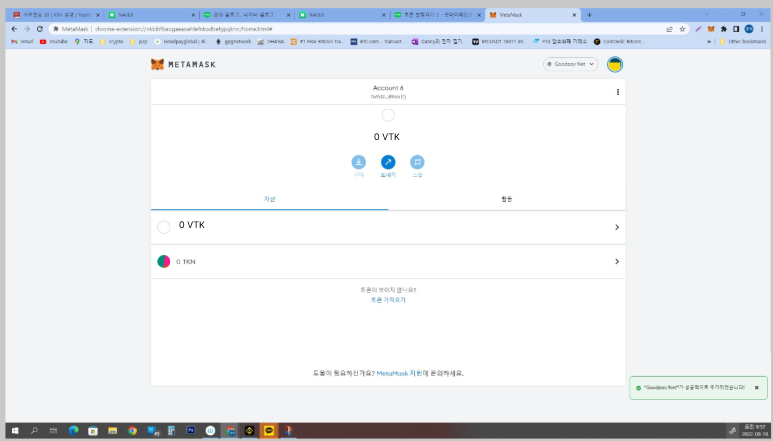Switch to the Activity (활동) tab
This screenshot has width=773, height=441.
point(506,199)
